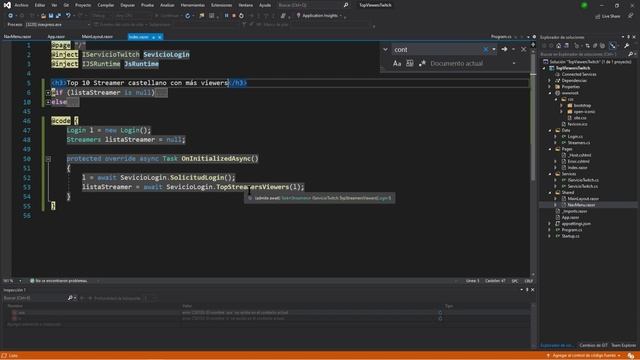Switch to the Program.cs tab

pyautogui.click(x=501, y=37)
